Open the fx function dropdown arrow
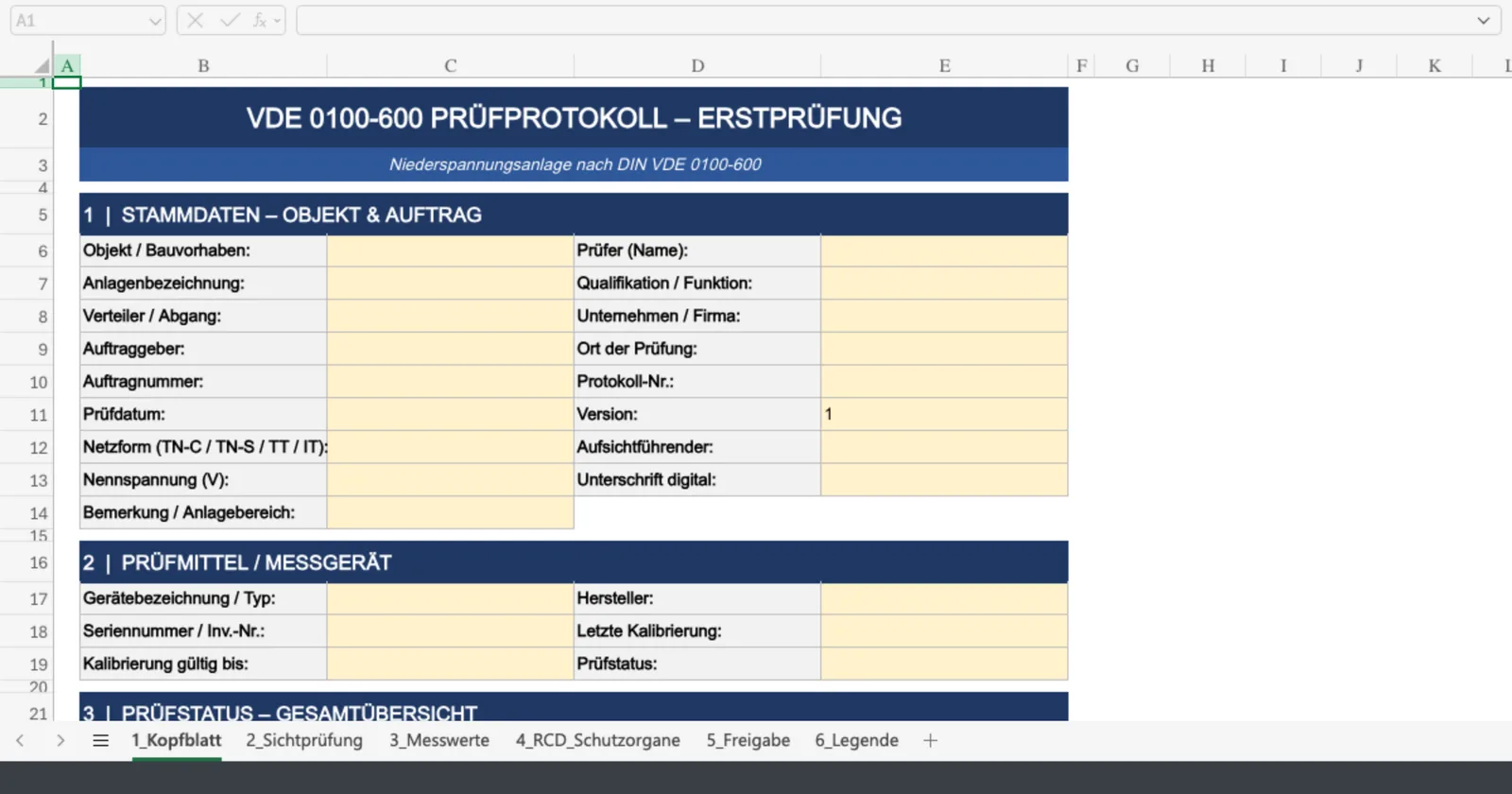This screenshot has height=794, width=1512. coord(277,20)
